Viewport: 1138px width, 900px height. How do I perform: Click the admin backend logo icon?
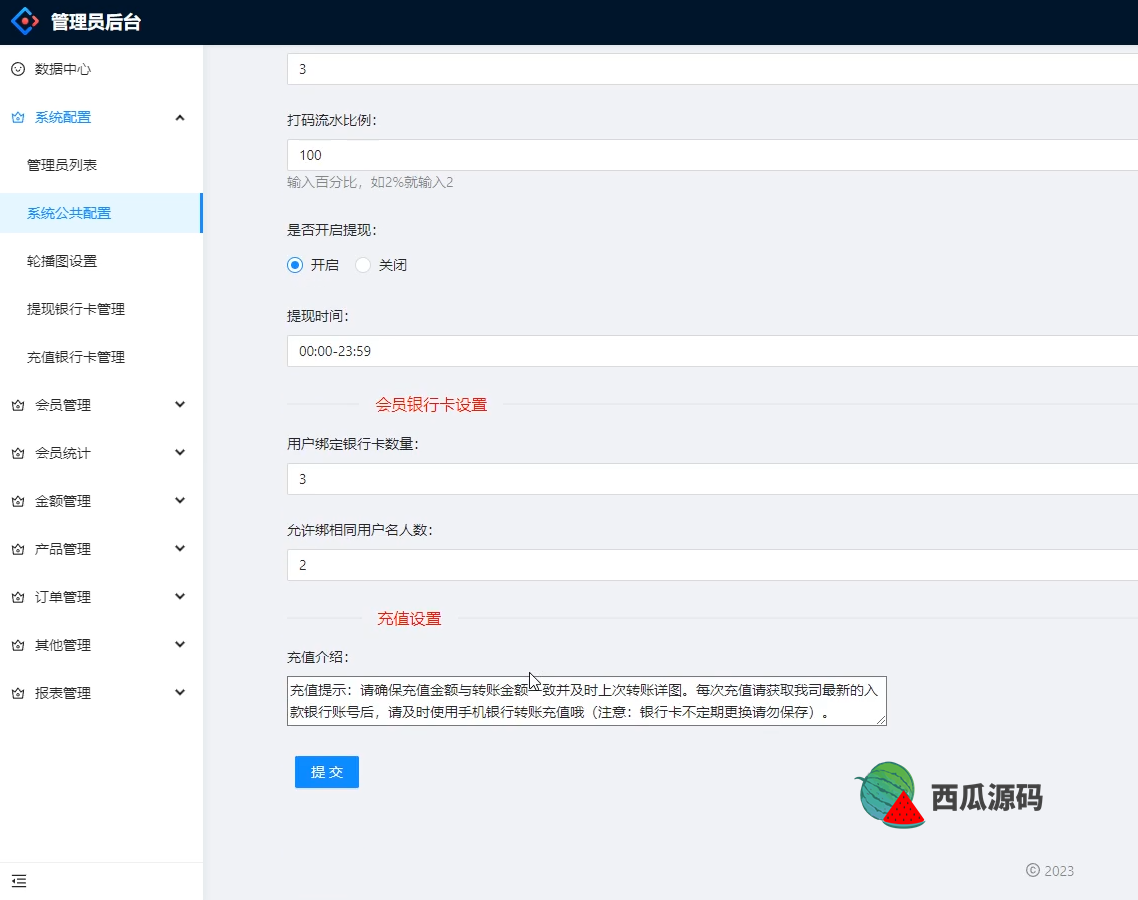[26, 22]
